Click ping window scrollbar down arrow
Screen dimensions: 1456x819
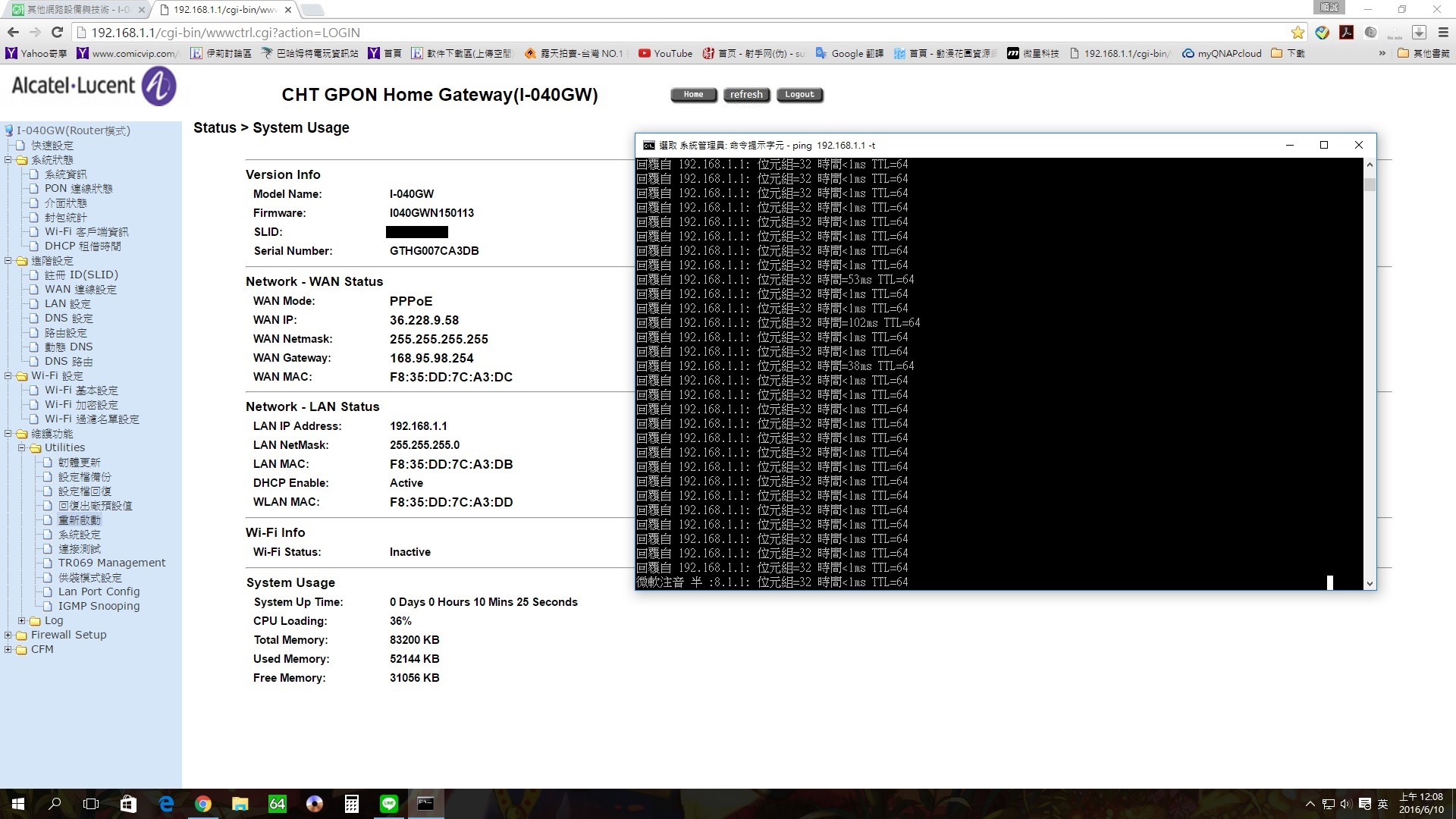(1370, 583)
